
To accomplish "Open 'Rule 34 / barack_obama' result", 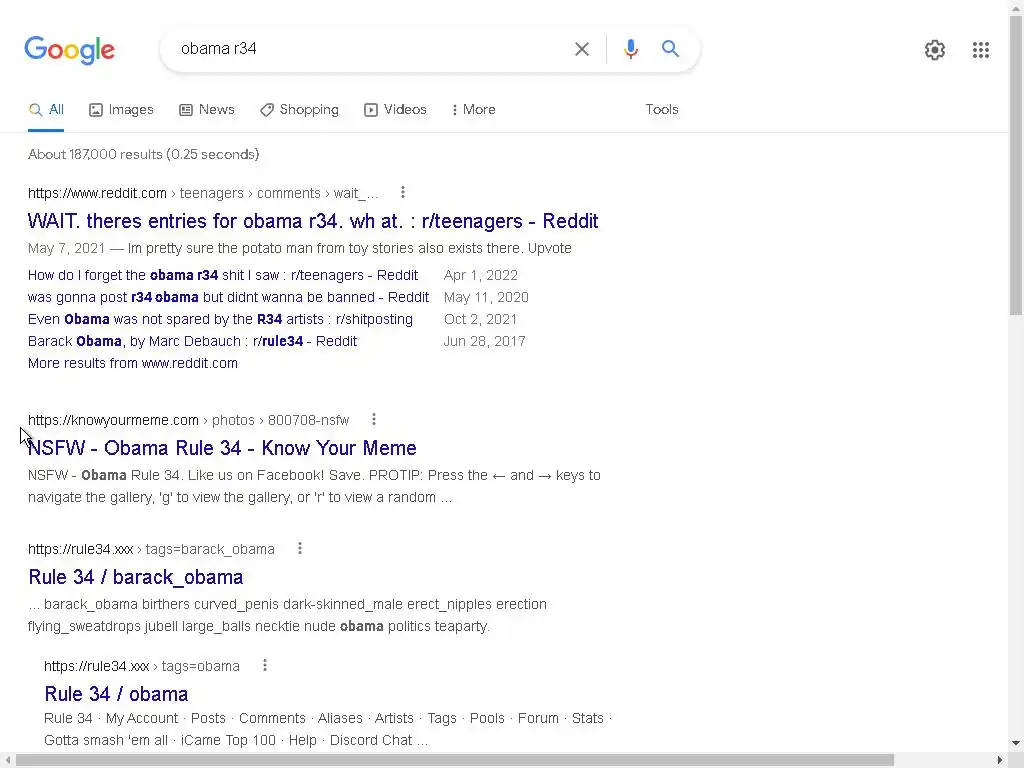I will [136, 577].
